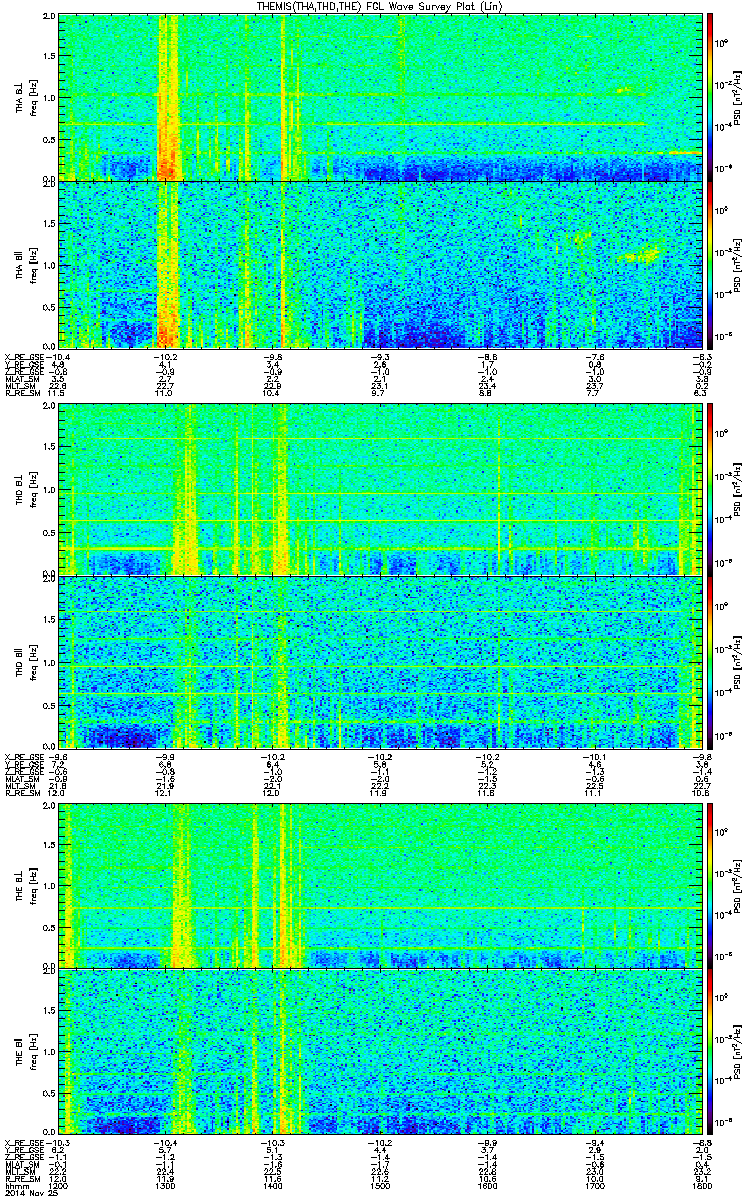Click the 1300 time tick label

(x=166, y=1188)
